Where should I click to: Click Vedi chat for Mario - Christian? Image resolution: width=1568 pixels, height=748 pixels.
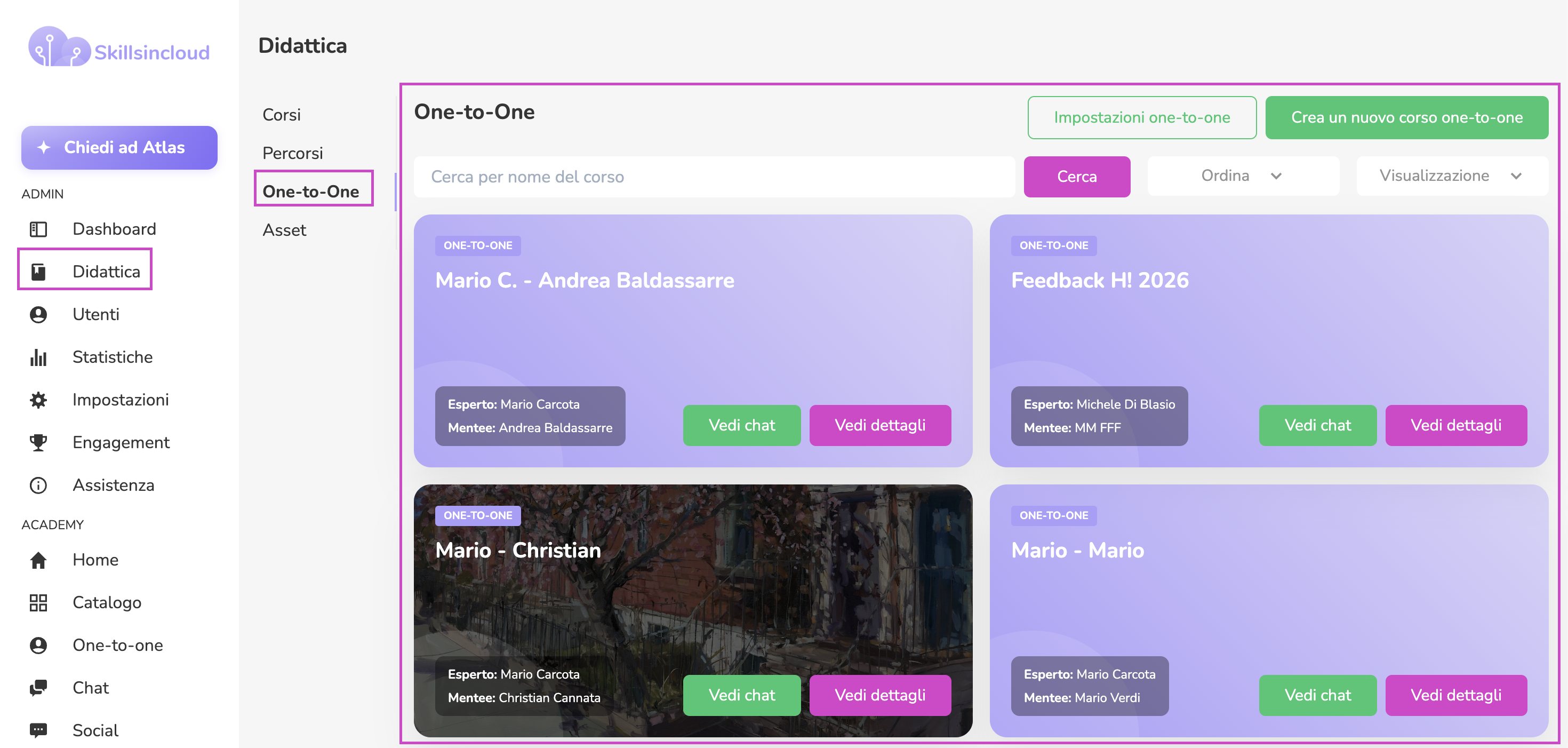pyautogui.click(x=741, y=695)
